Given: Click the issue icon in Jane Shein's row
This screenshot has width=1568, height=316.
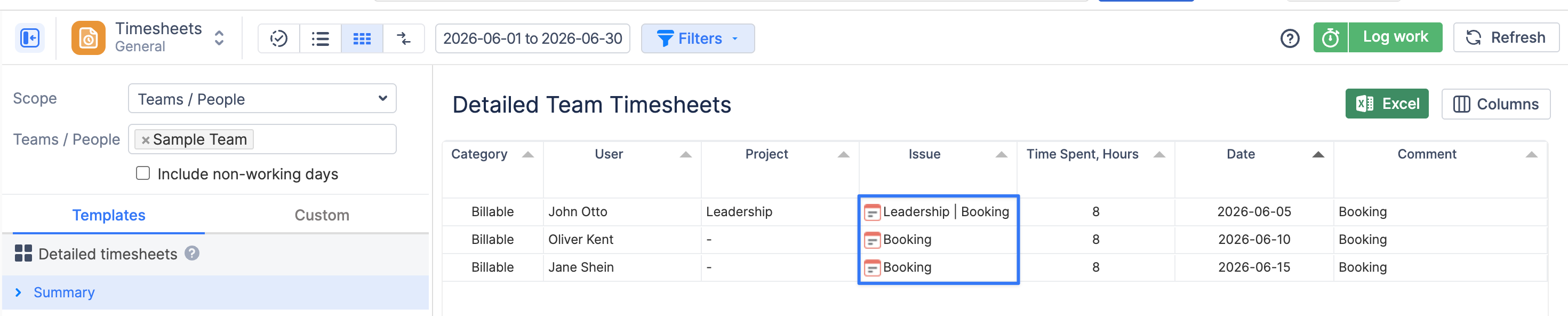Looking at the screenshot, I should tap(872, 268).
